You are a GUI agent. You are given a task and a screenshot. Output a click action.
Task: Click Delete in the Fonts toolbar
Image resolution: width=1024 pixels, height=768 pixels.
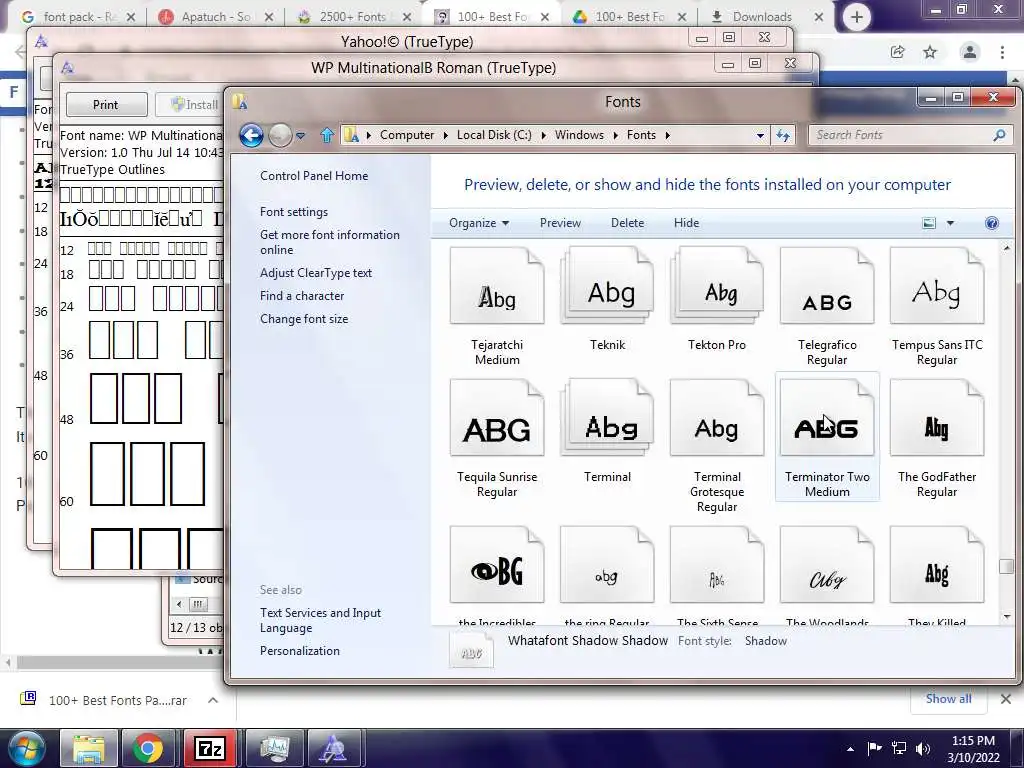(x=628, y=223)
